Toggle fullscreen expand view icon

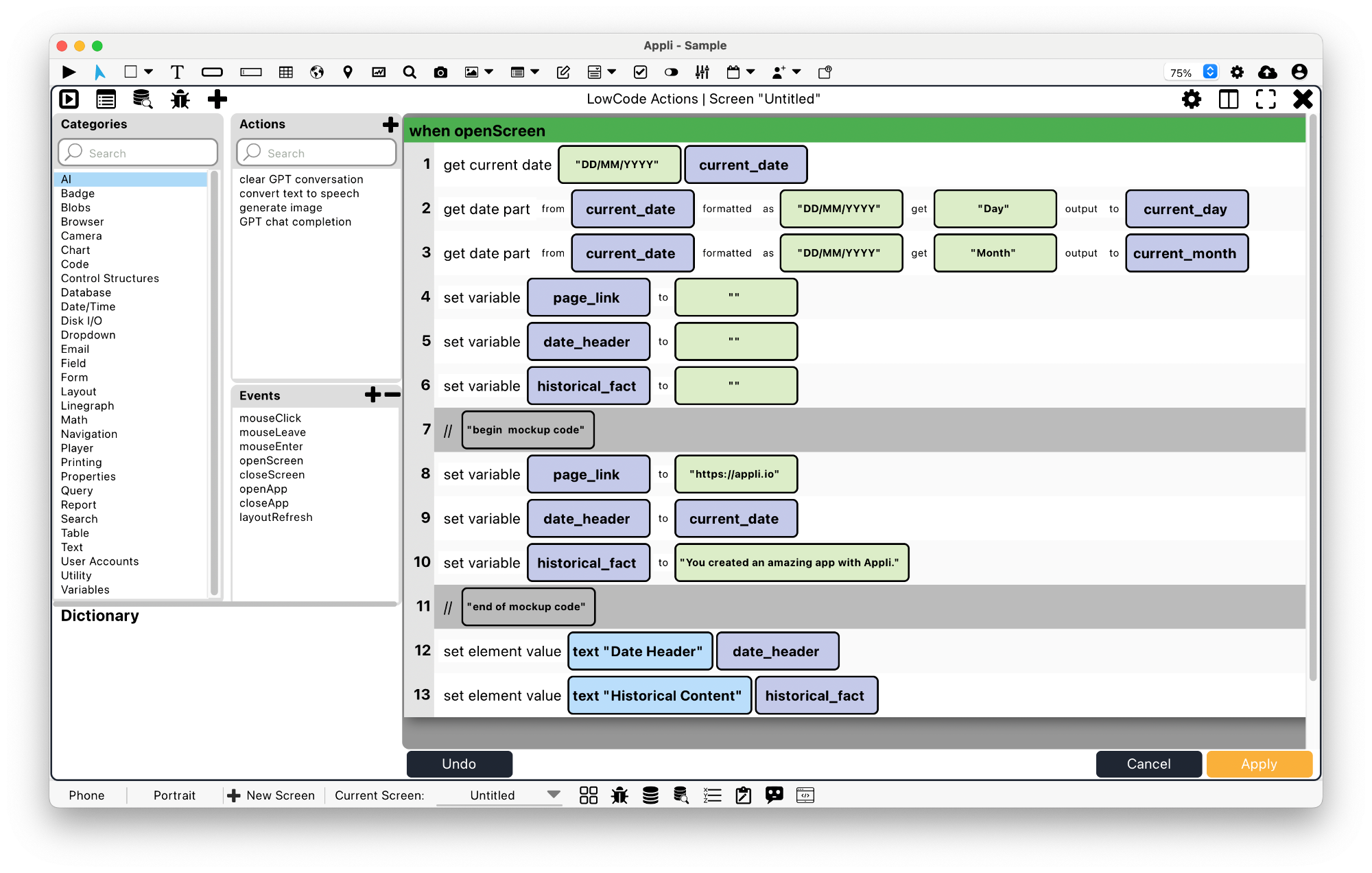(1265, 98)
